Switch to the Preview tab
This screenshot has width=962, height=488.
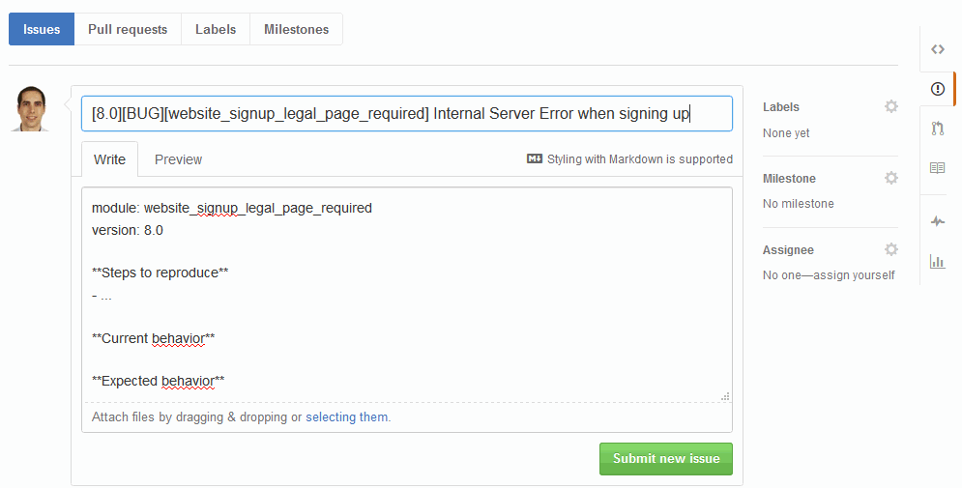(x=178, y=159)
